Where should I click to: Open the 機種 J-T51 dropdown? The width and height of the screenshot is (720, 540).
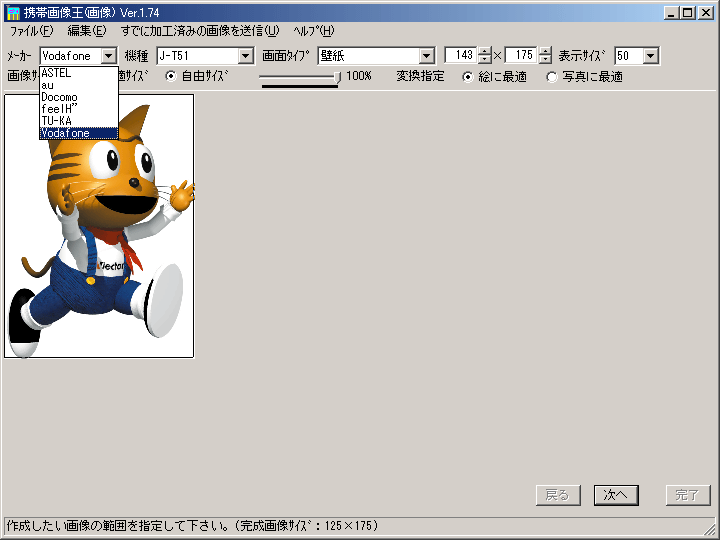pos(246,56)
